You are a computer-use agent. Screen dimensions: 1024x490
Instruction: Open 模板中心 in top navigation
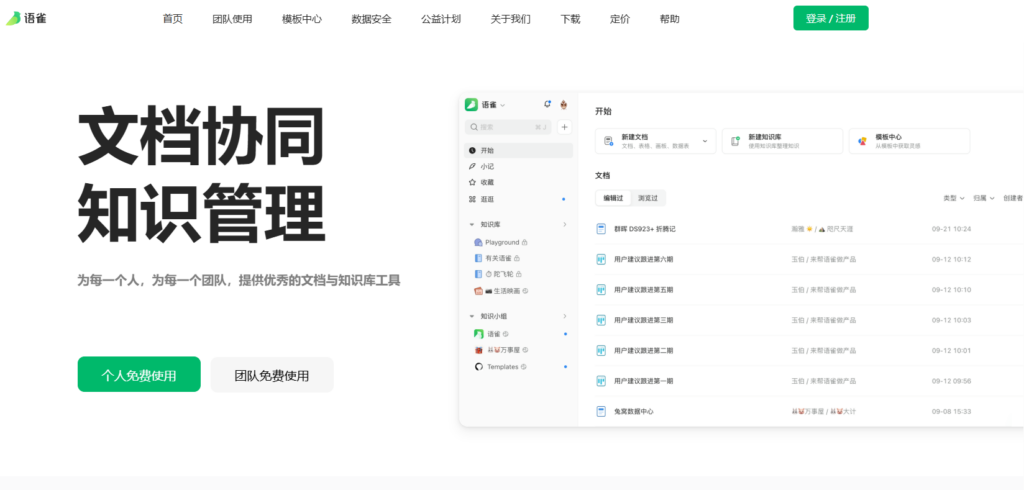tap(302, 19)
